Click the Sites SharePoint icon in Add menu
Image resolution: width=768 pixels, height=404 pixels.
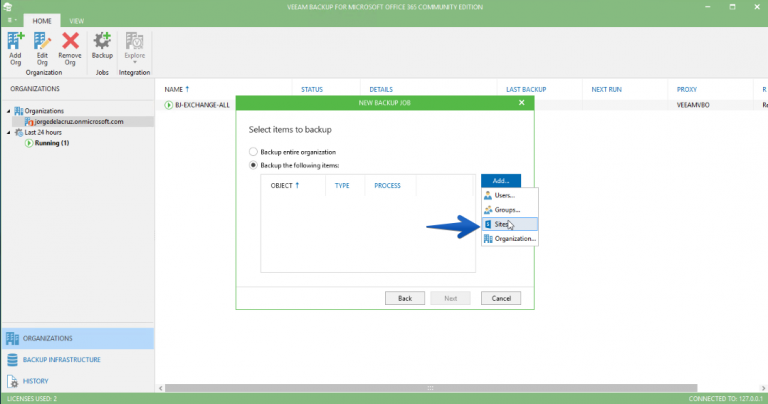(488, 224)
